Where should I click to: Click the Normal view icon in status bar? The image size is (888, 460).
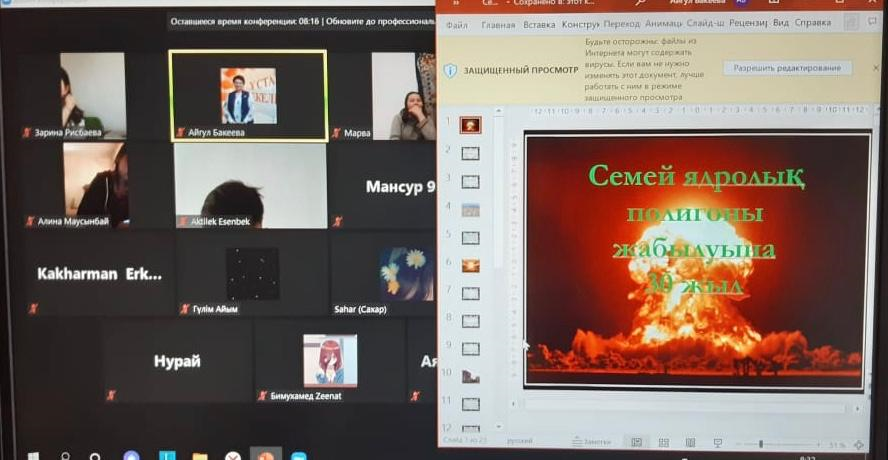coord(636,443)
